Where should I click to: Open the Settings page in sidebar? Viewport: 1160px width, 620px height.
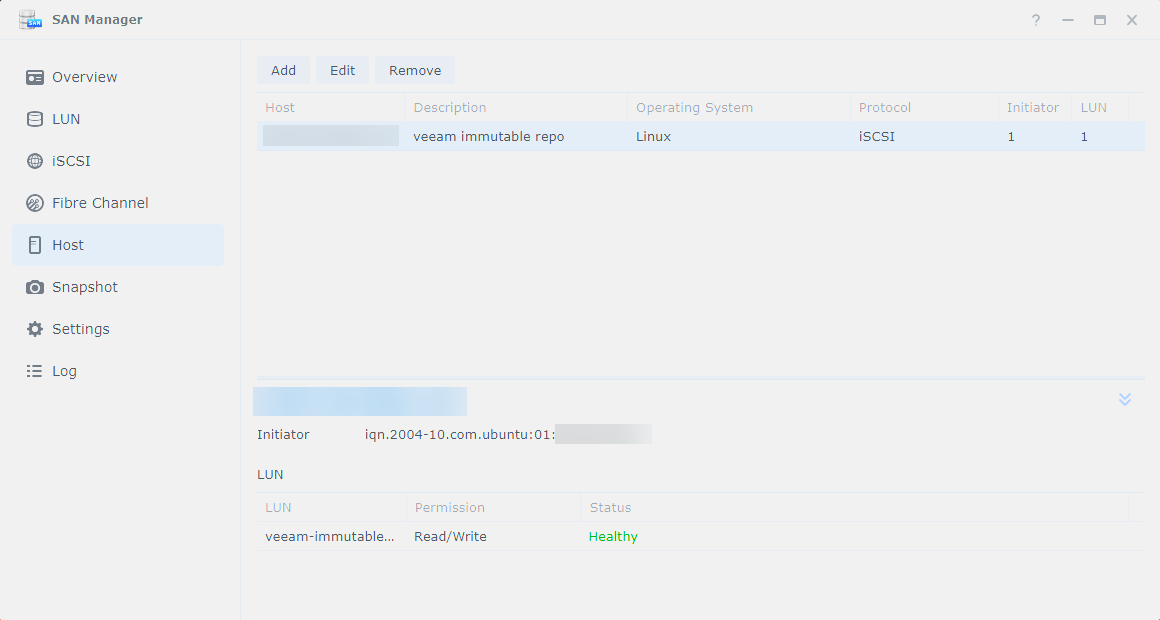(x=81, y=329)
